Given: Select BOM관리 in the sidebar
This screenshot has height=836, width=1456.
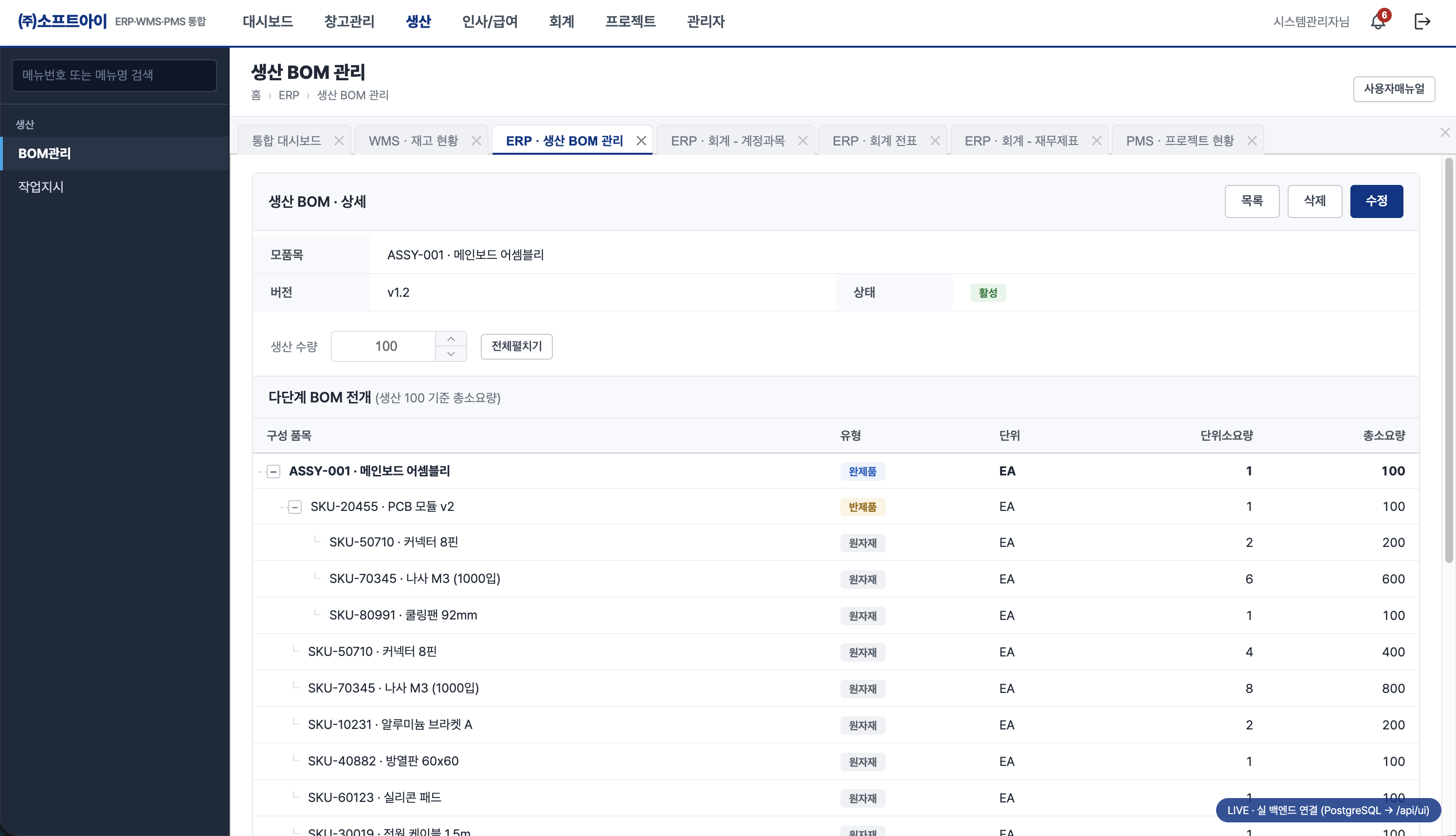Looking at the screenshot, I should (115, 153).
